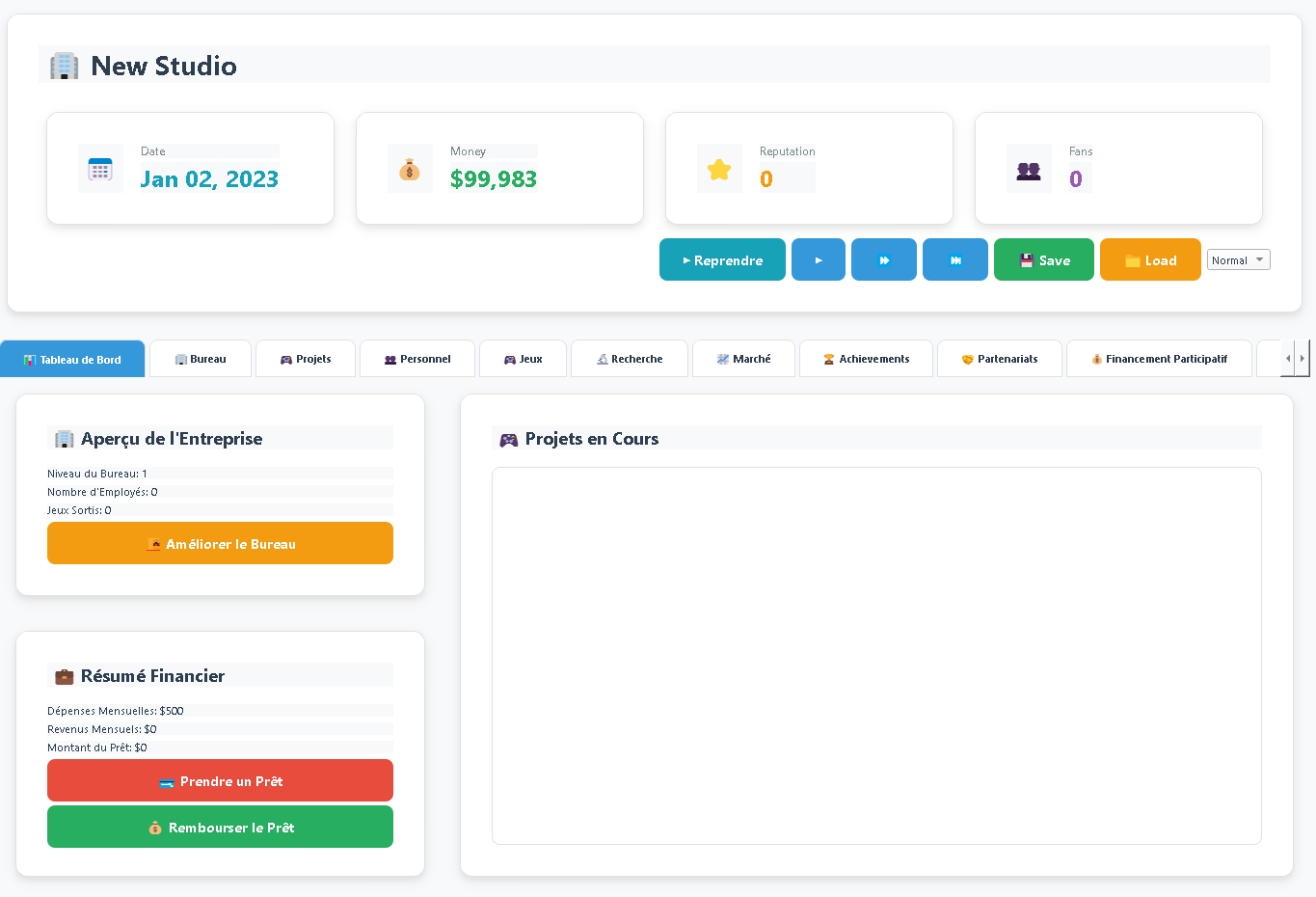Viewport: 1316px width, 897px height.
Task: Click Améliorer le Bureau
Action: point(220,543)
